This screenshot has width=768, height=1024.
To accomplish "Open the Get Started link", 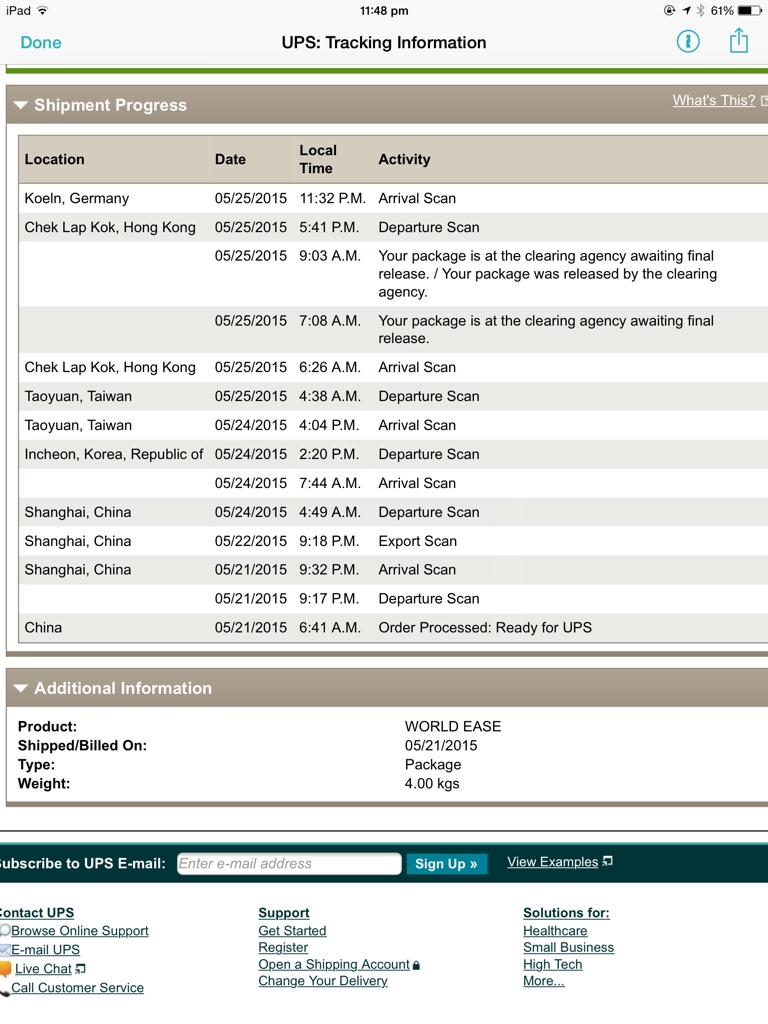I will (292, 931).
